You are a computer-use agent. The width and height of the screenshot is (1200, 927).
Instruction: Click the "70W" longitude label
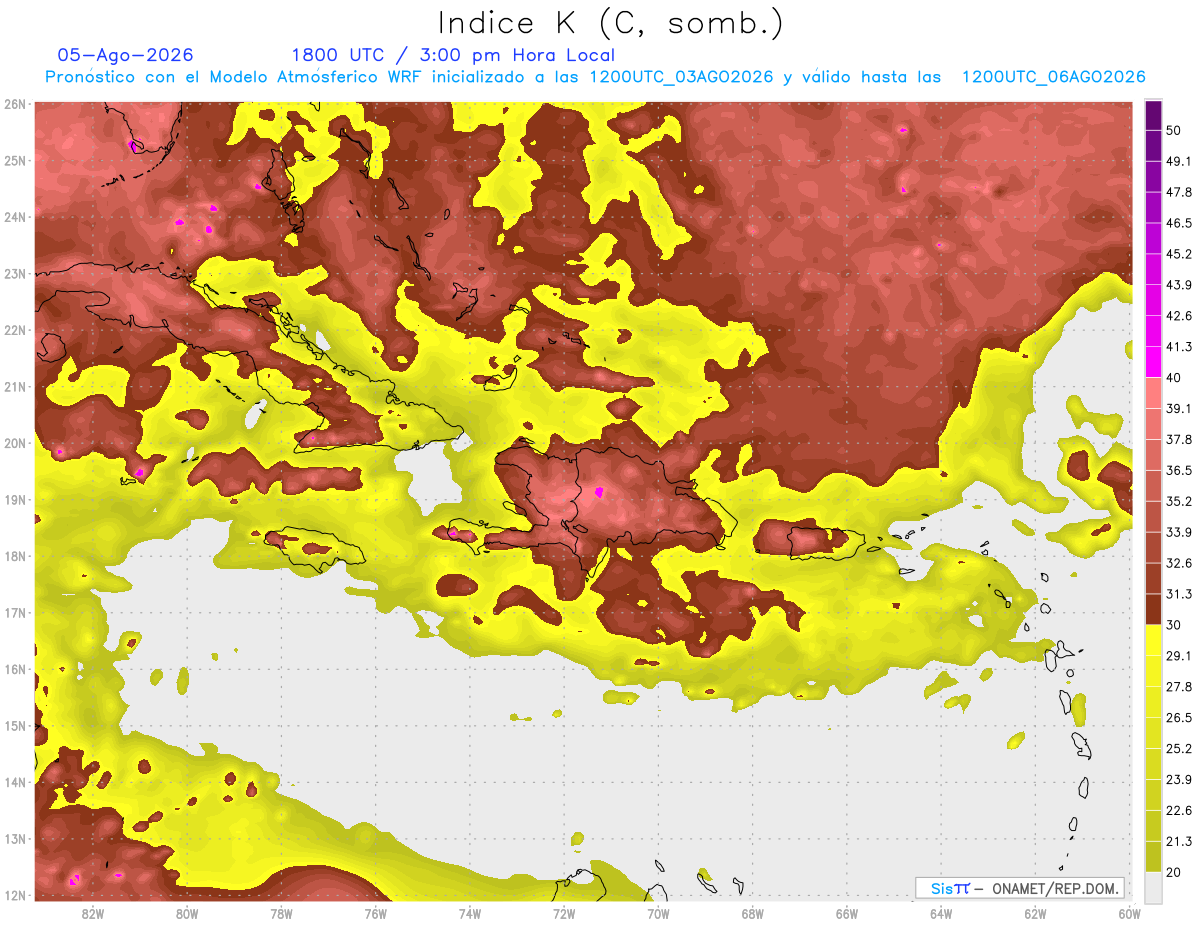click(x=658, y=913)
